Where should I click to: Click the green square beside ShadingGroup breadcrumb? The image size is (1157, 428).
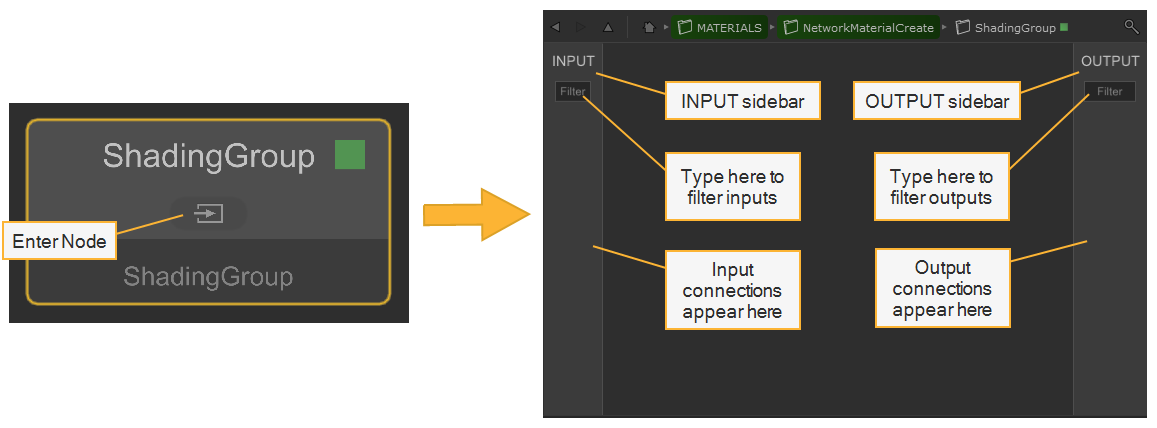click(1064, 28)
